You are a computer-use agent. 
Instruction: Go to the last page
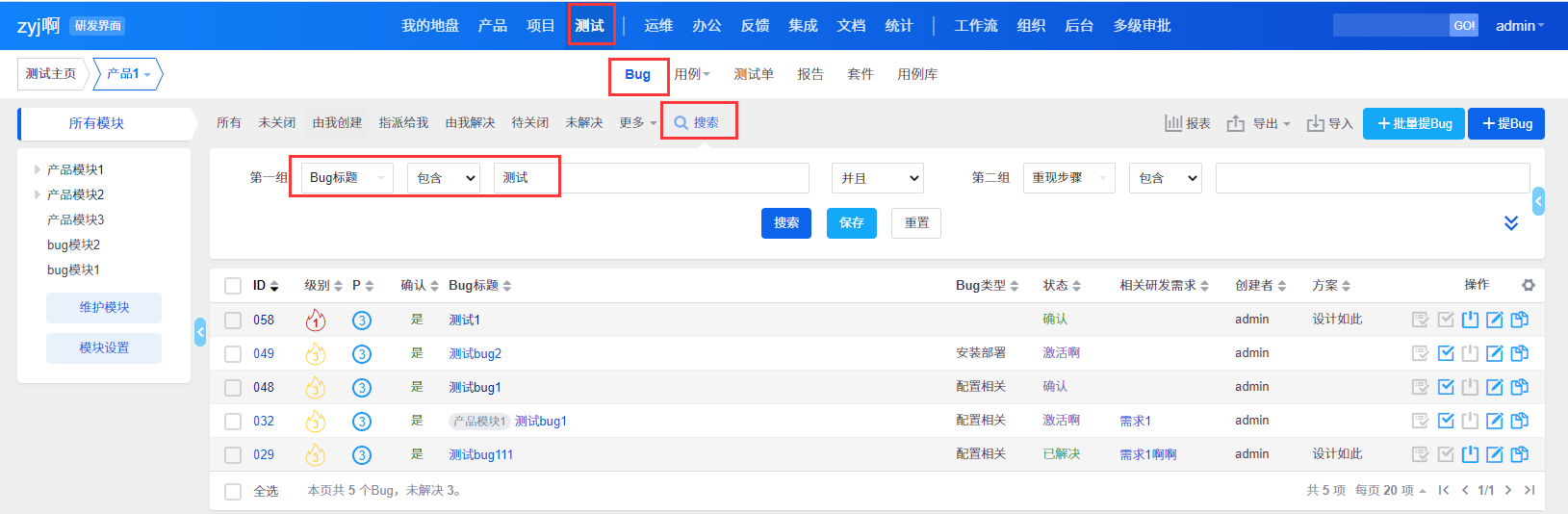pos(1529,490)
